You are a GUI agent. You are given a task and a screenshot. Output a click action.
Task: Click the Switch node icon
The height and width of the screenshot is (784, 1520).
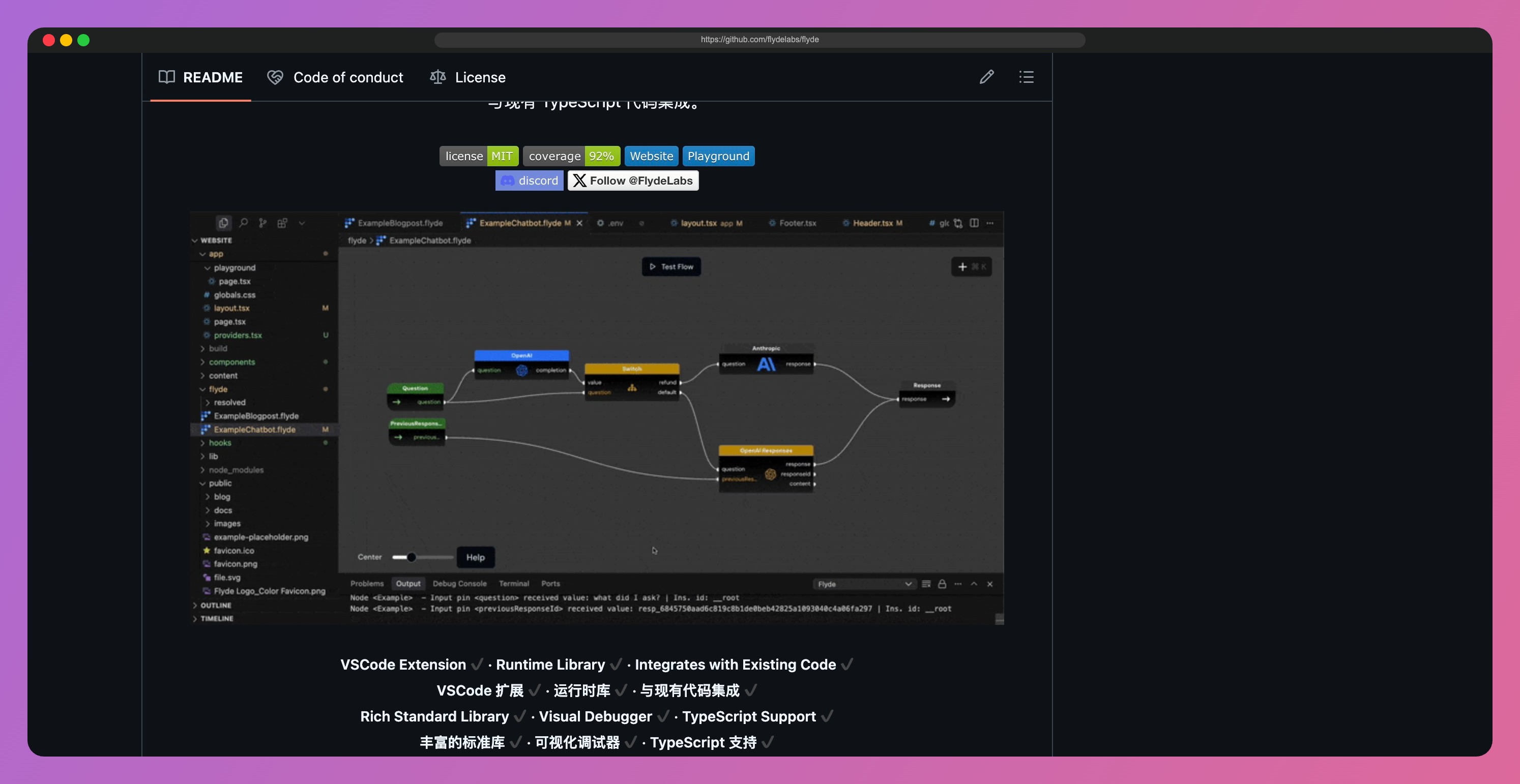(632, 387)
